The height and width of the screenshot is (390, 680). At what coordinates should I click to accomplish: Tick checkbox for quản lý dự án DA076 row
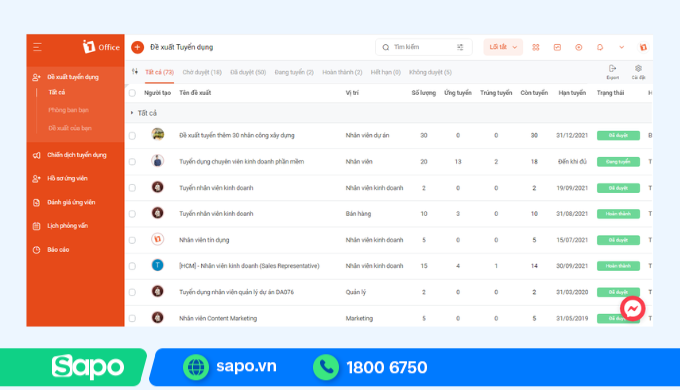point(132,292)
